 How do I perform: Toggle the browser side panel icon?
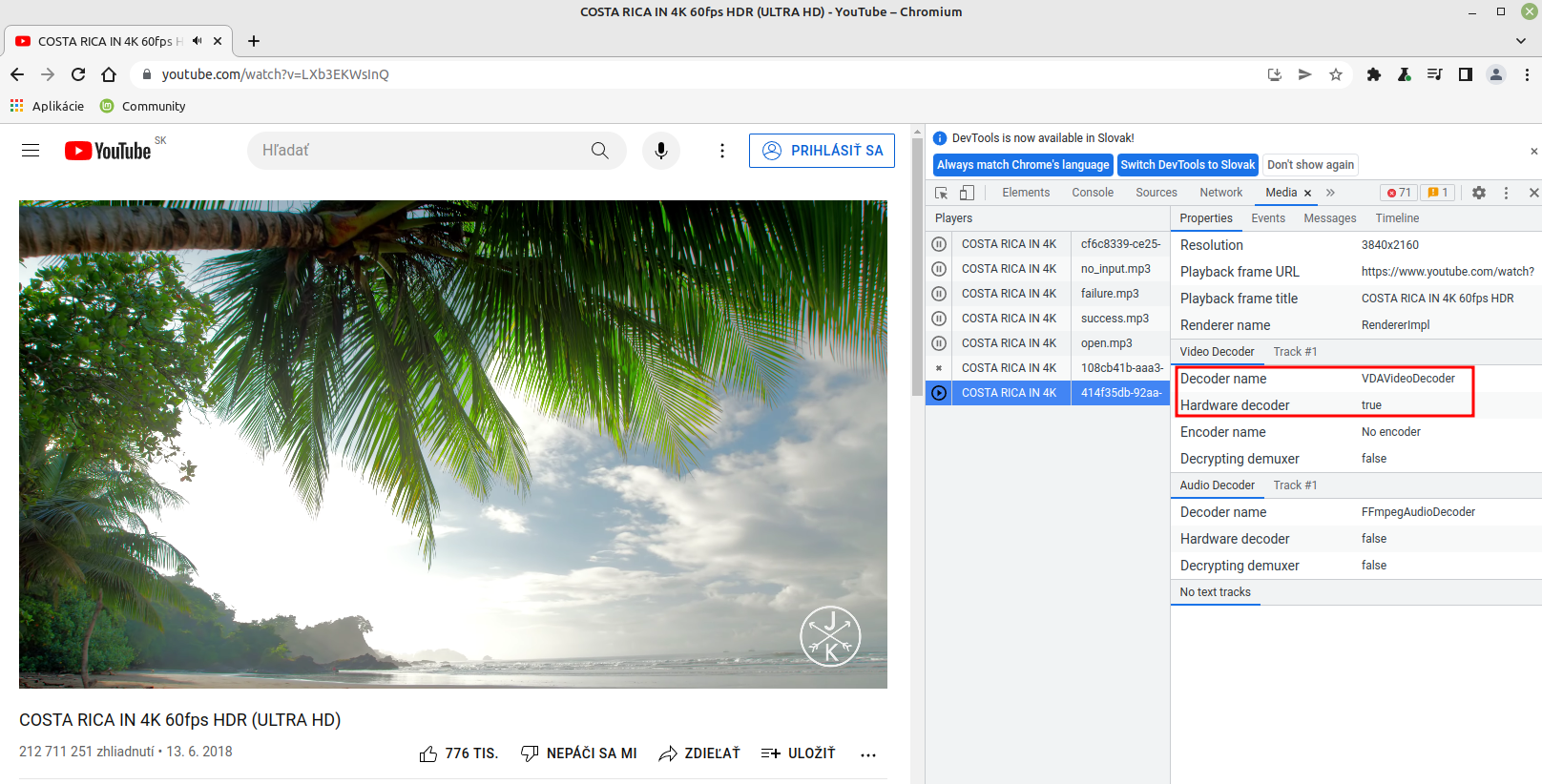[1466, 74]
